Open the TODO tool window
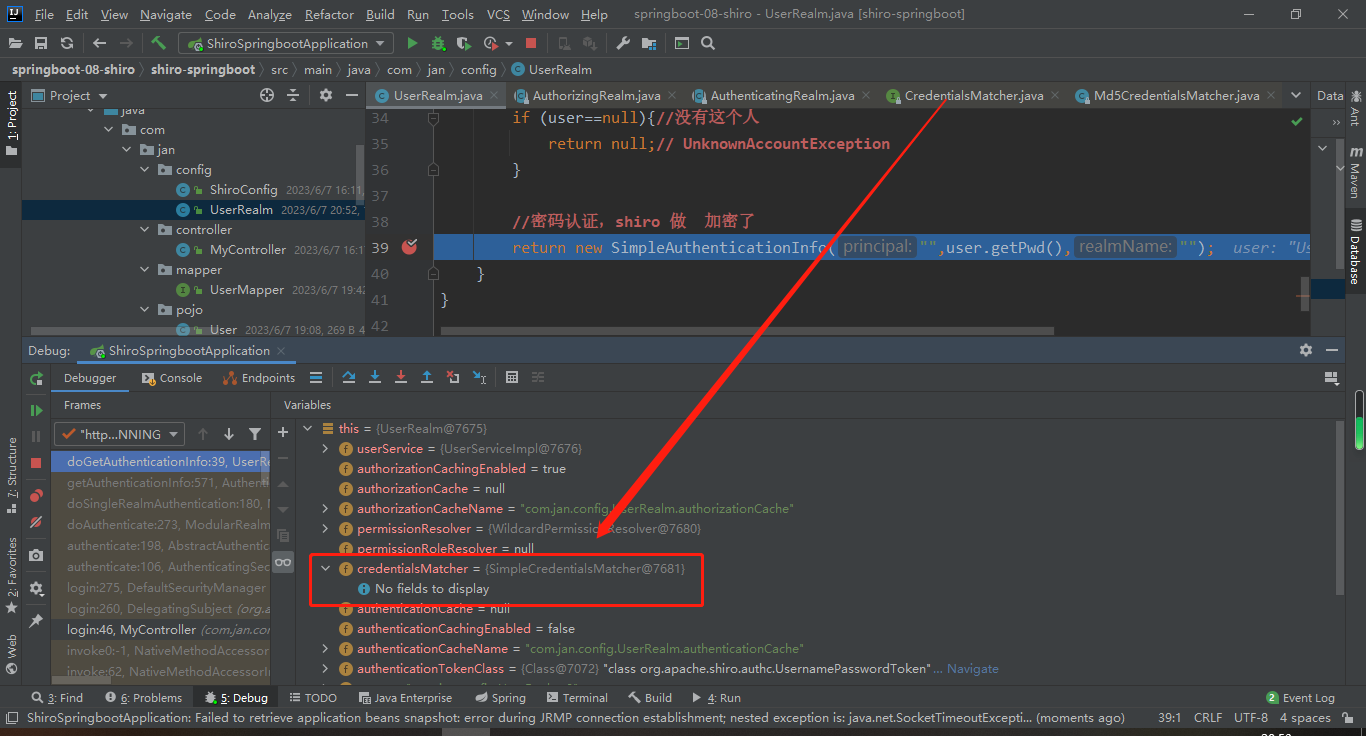1366x736 pixels. point(313,698)
